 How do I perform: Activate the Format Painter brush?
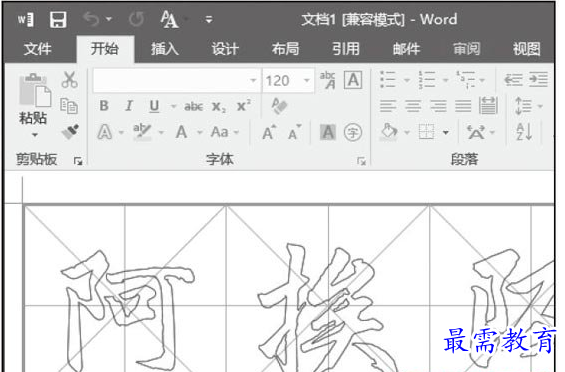[70, 132]
